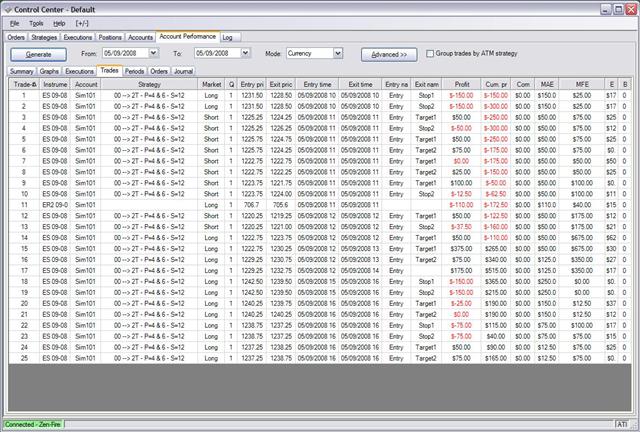Sort by the Entry name column header
The width and height of the screenshot is (640, 432).
(x=396, y=84)
